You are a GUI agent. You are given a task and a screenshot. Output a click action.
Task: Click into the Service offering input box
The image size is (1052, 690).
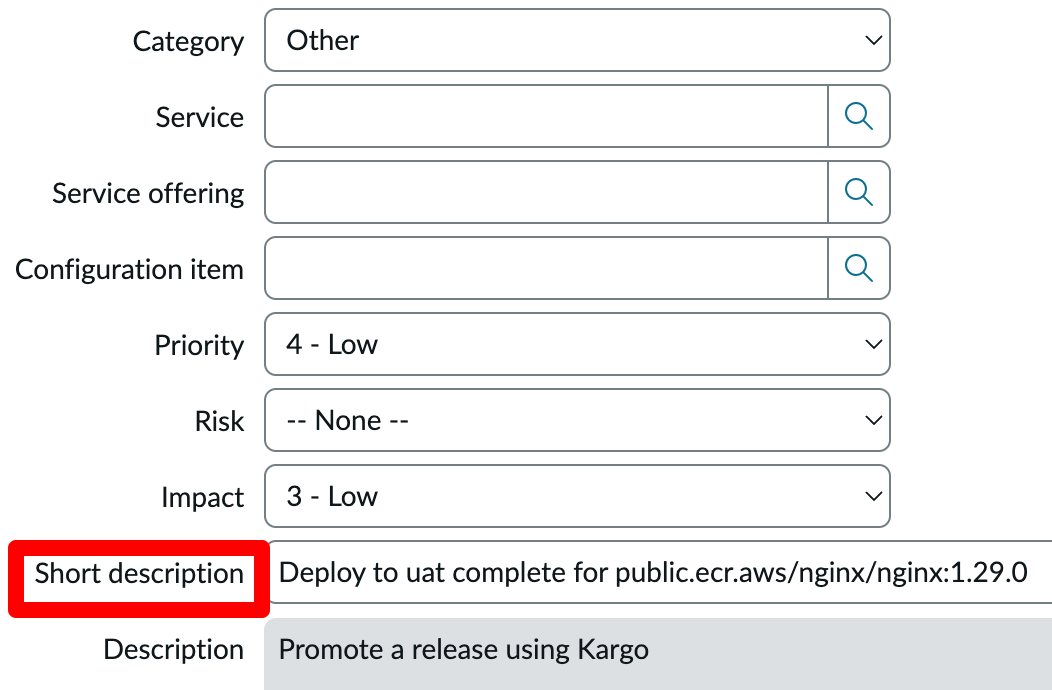[546, 192]
